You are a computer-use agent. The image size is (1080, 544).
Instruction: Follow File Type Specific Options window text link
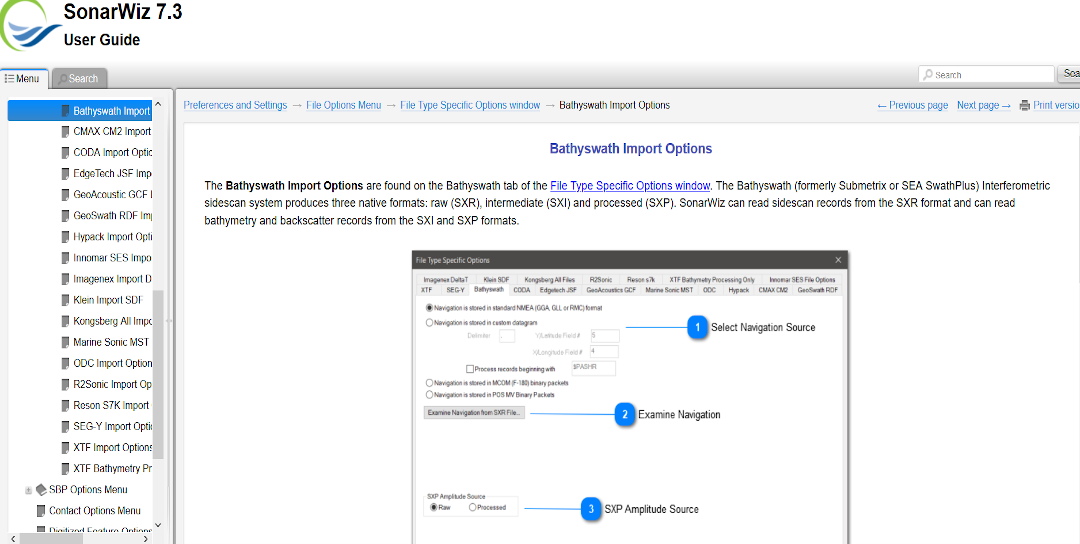[x=630, y=185]
